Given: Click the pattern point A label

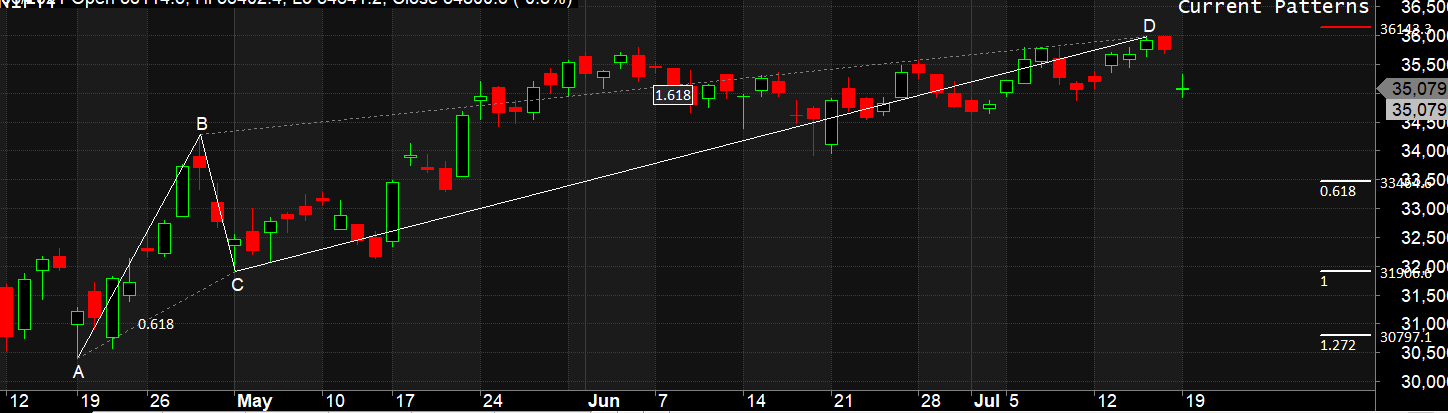Looking at the screenshot, I should (x=78, y=372).
